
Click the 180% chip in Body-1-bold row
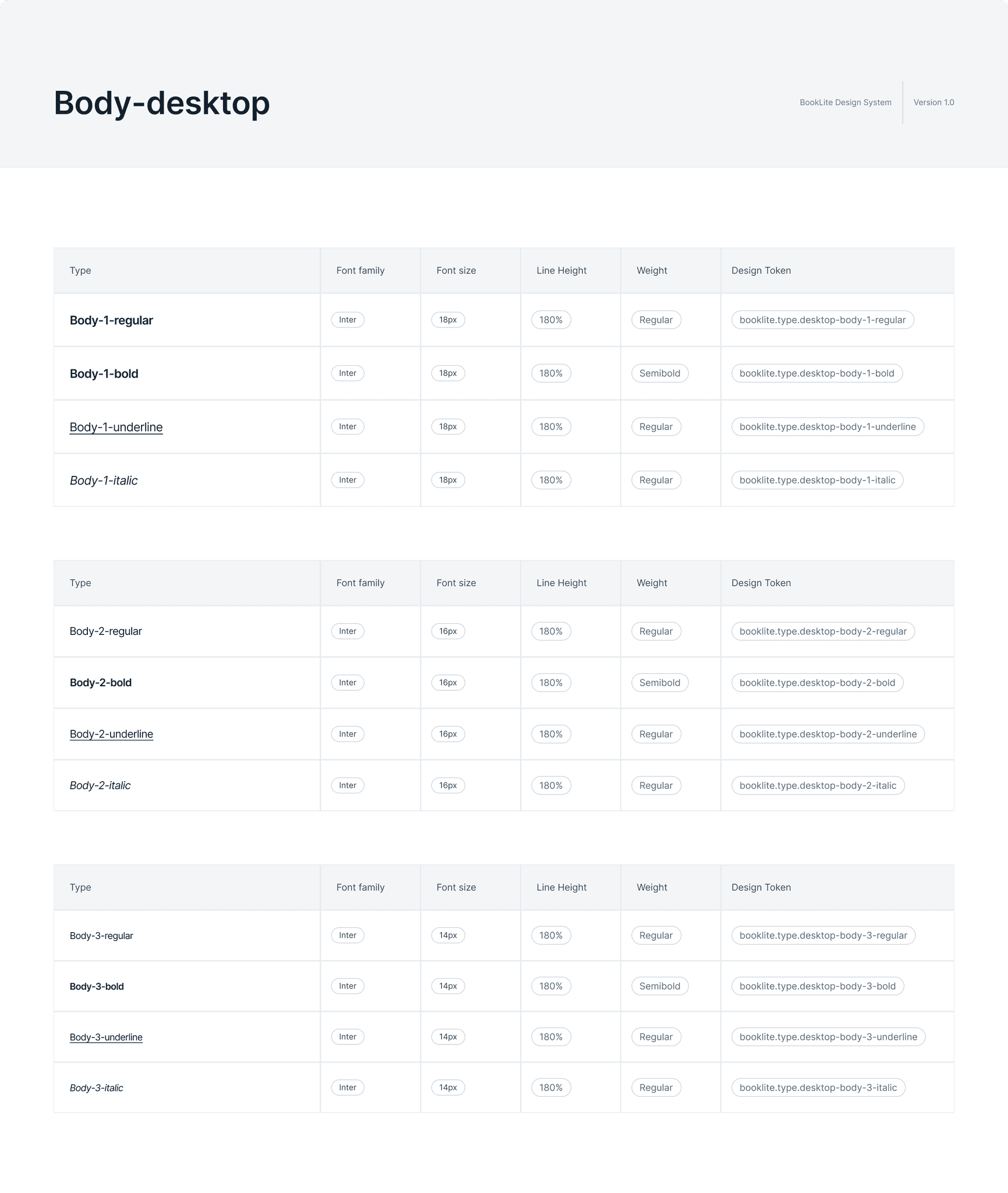551,373
